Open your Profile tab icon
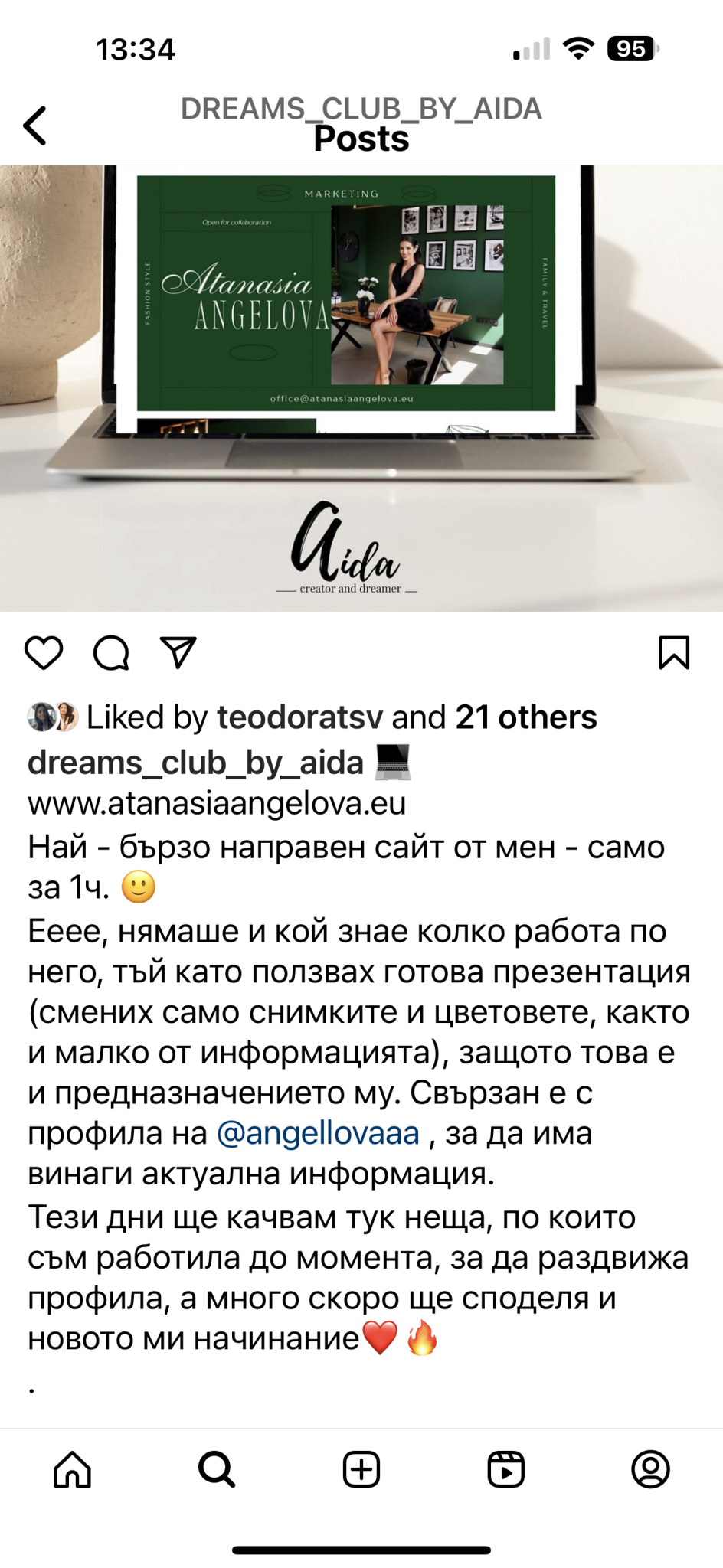Image resolution: width=723 pixels, height=1568 pixels. click(650, 1469)
